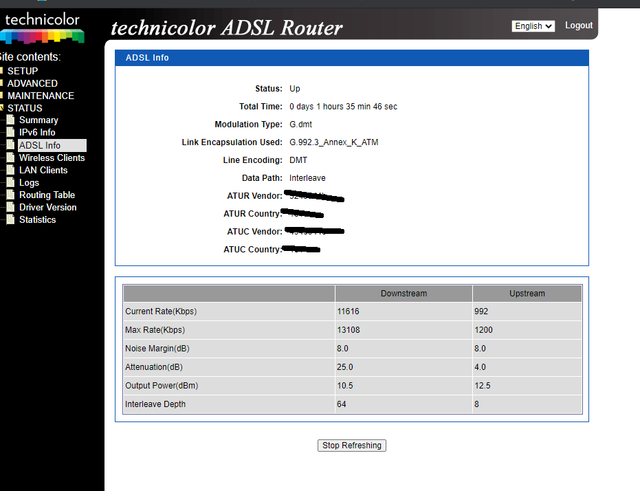
Task: Open the Routing Table page
Action: pos(47,195)
